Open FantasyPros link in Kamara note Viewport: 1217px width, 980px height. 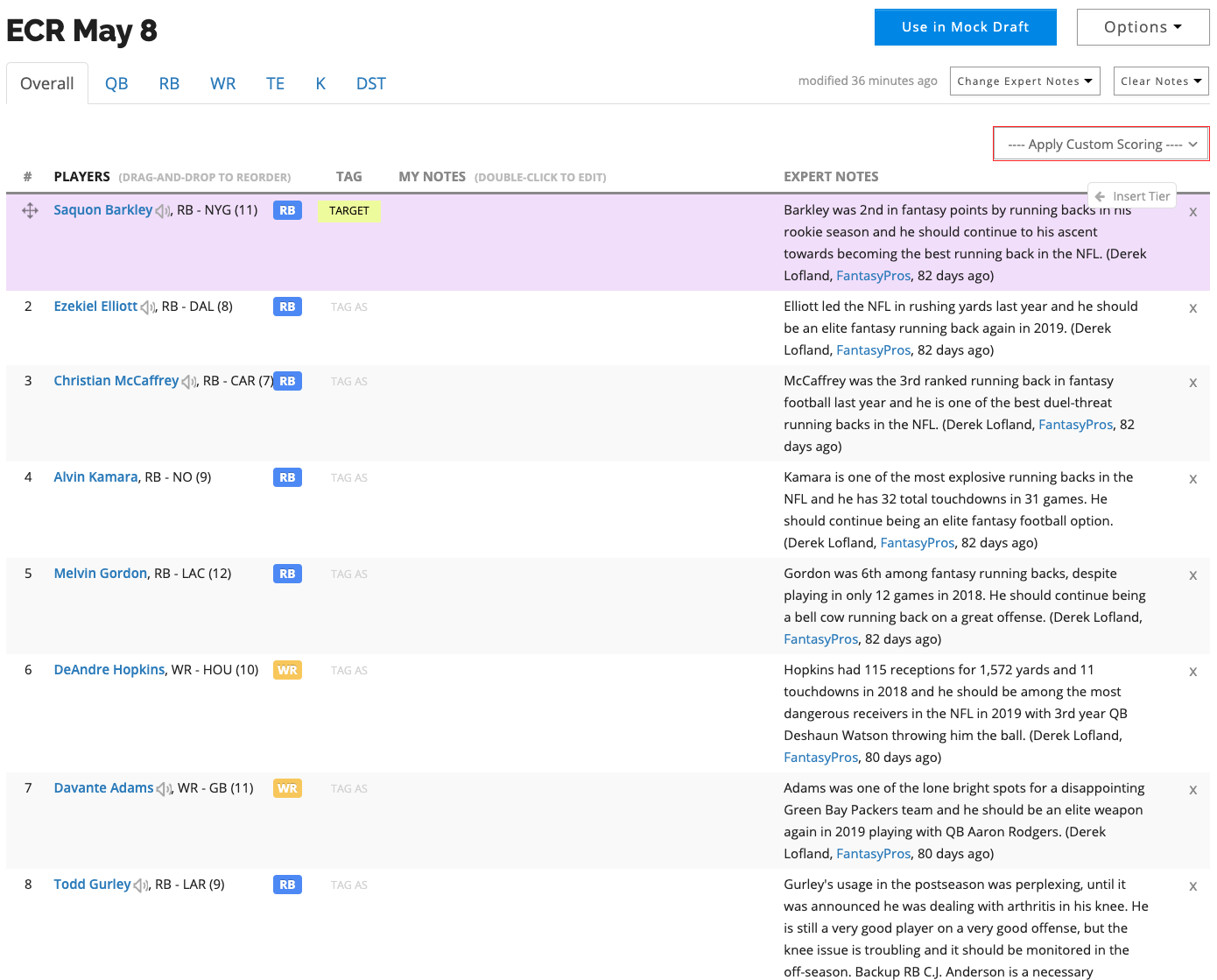point(918,543)
